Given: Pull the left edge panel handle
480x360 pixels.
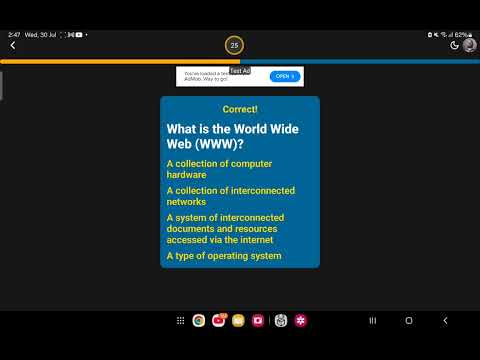Looking at the screenshot, I should (1, 86).
